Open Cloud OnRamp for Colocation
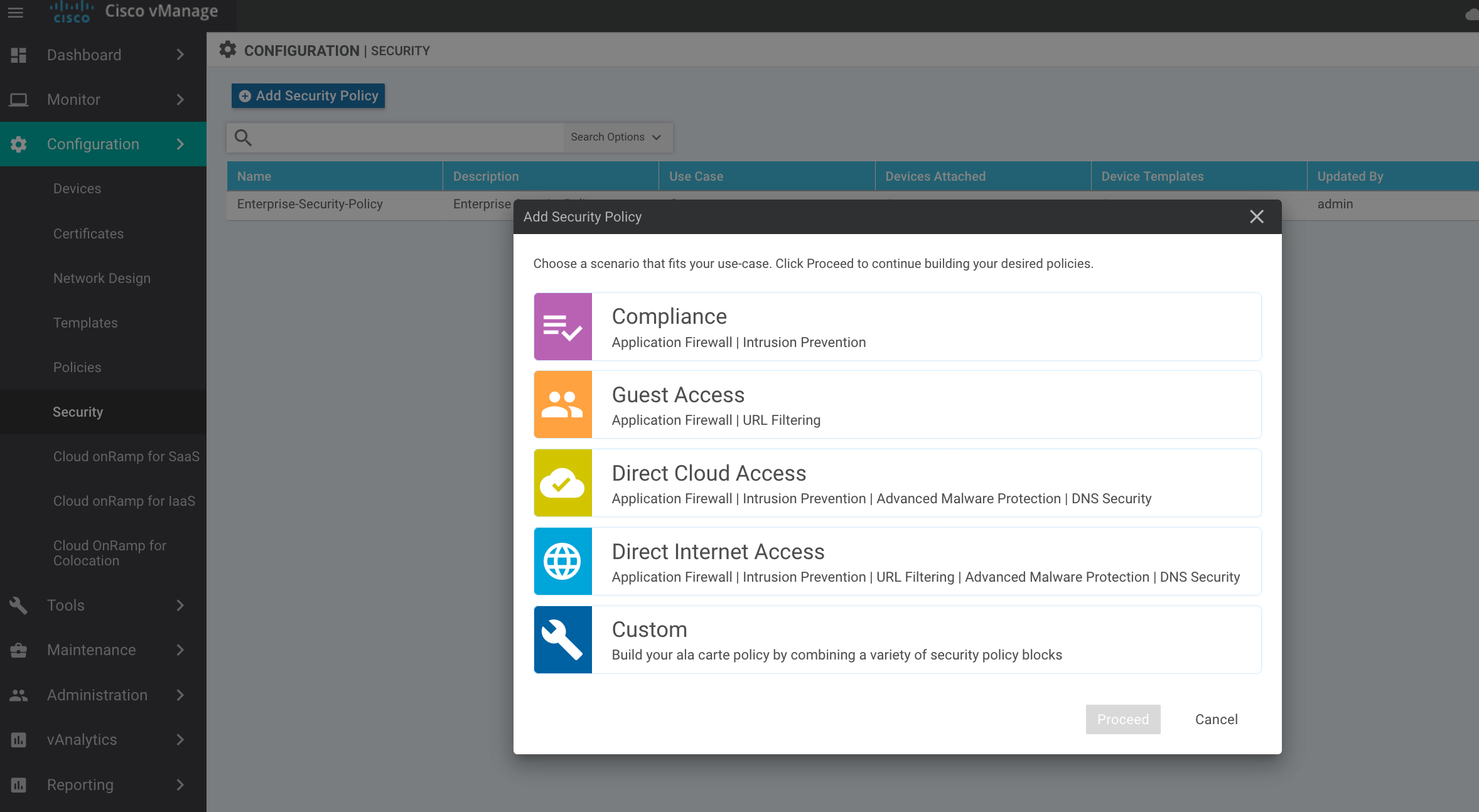Screen dimensions: 1479x812 110,553
